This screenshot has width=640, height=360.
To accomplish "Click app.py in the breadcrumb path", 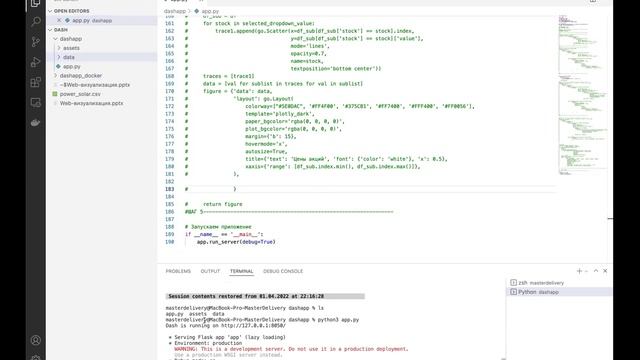I will click(x=210, y=11).
